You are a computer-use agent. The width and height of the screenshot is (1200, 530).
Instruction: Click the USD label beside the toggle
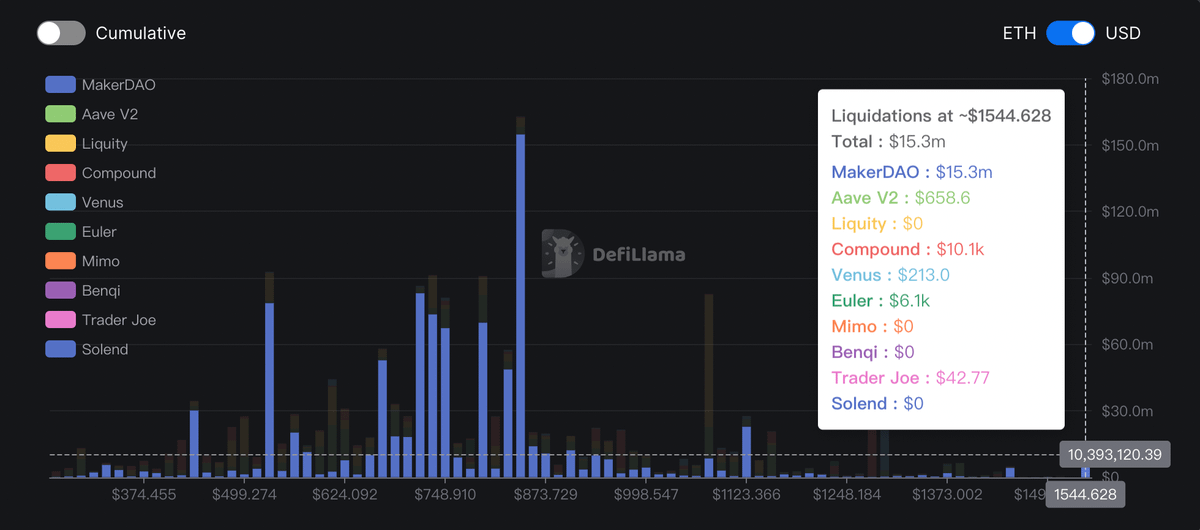pyautogui.click(x=1122, y=33)
